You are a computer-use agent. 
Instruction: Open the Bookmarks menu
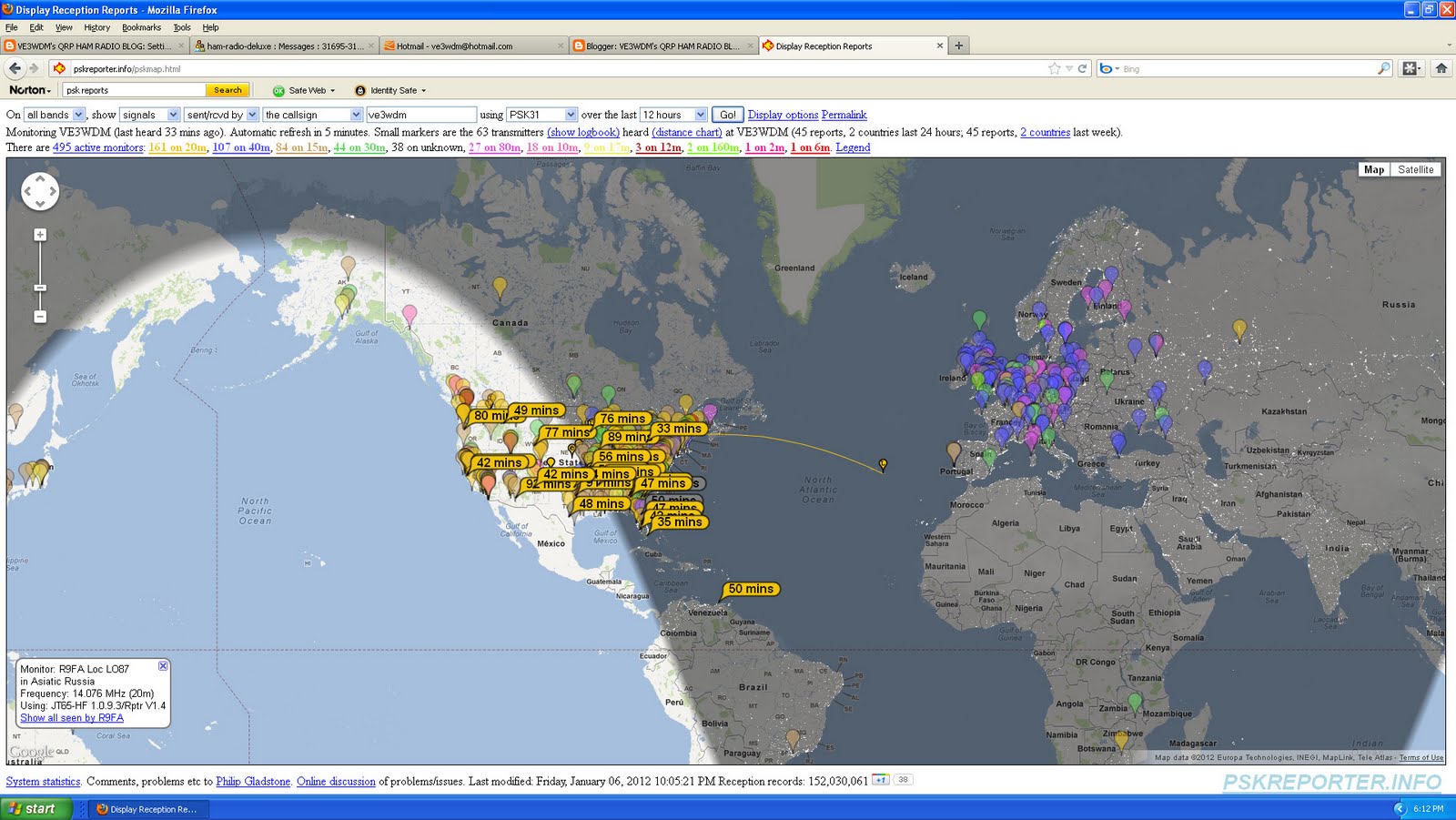click(x=141, y=27)
